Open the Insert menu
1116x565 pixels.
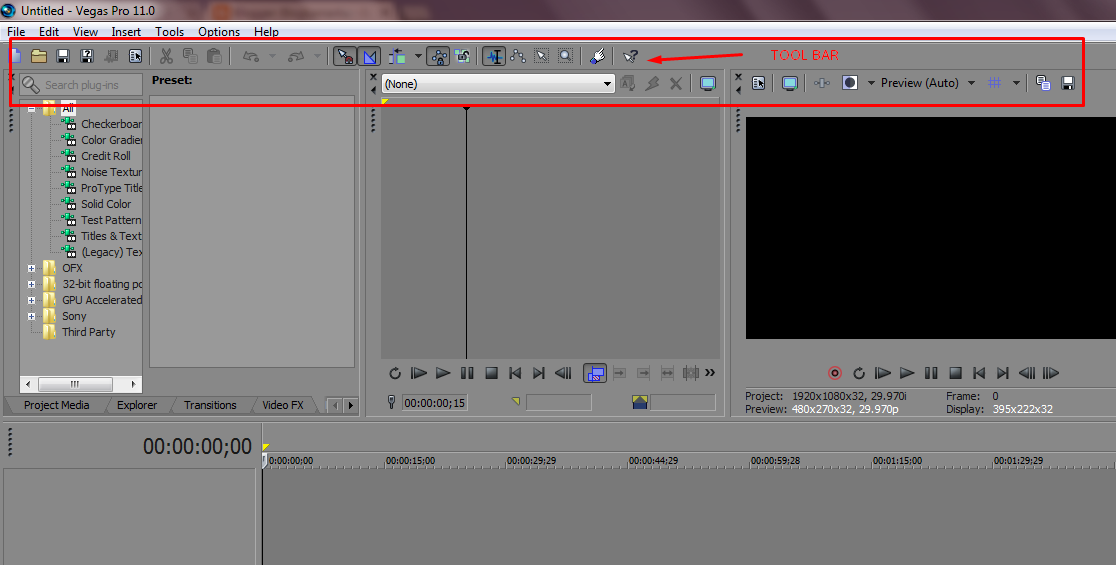point(126,31)
